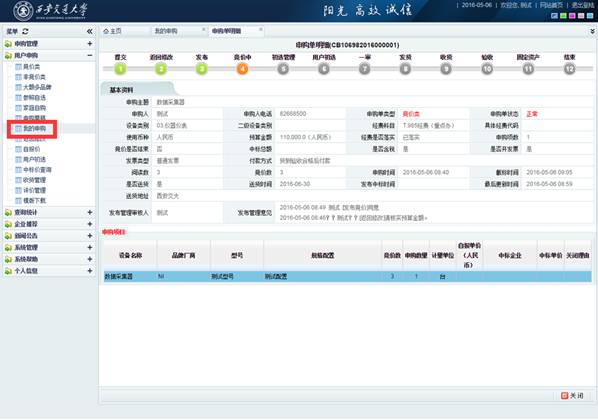Click the refresh icon beside 菜单
598x420 pixels.
[25, 31]
